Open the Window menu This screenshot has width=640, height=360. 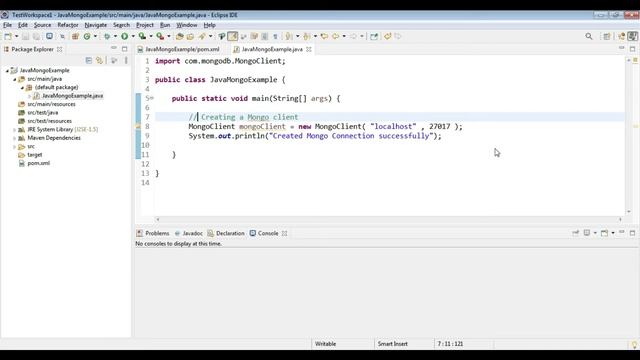point(187,25)
